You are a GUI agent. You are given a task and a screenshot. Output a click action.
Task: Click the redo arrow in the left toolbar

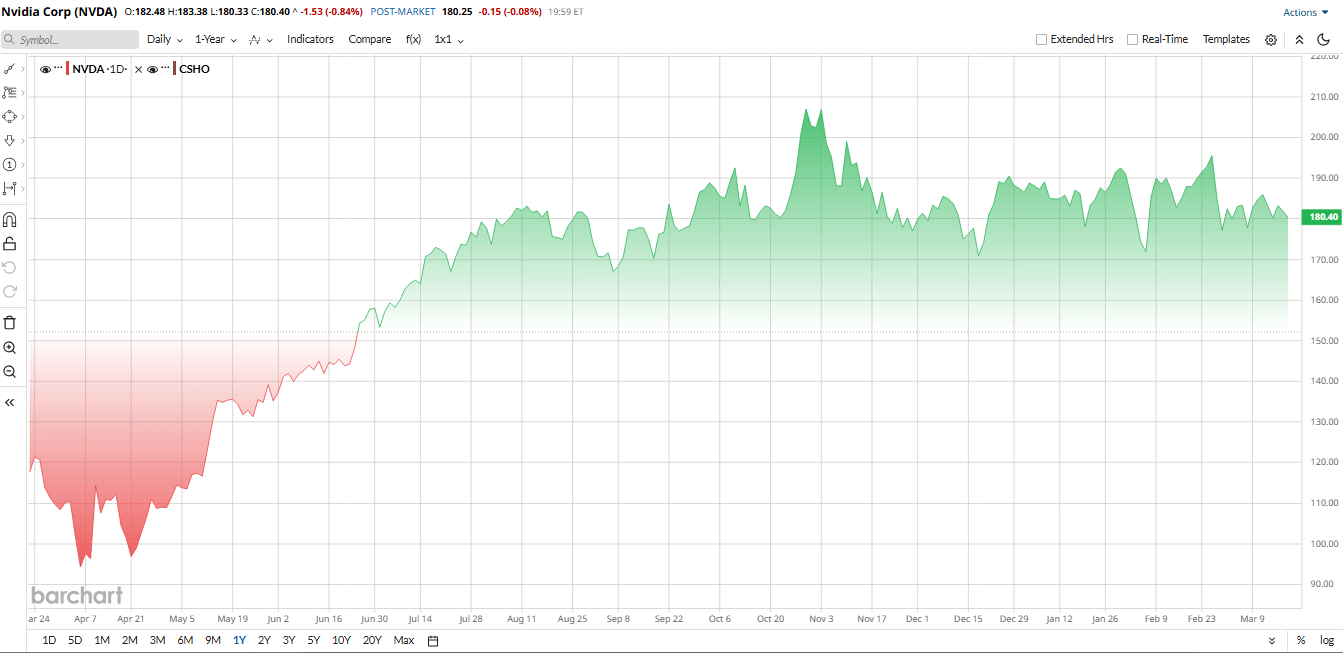click(10, 291)
